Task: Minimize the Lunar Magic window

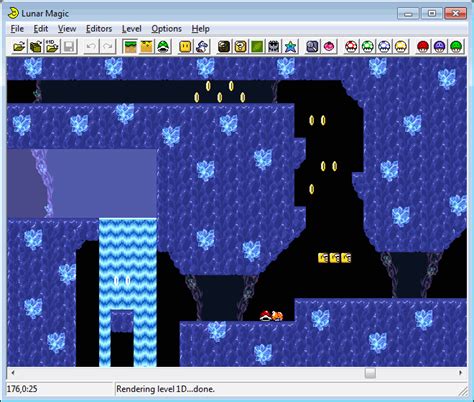Action: click(408, 13)
